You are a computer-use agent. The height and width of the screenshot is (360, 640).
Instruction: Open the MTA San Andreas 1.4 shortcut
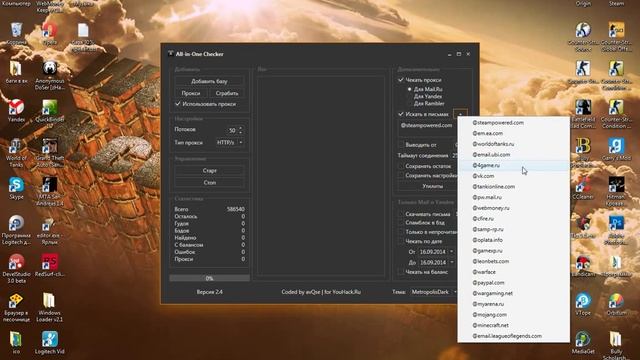[50, 191]
